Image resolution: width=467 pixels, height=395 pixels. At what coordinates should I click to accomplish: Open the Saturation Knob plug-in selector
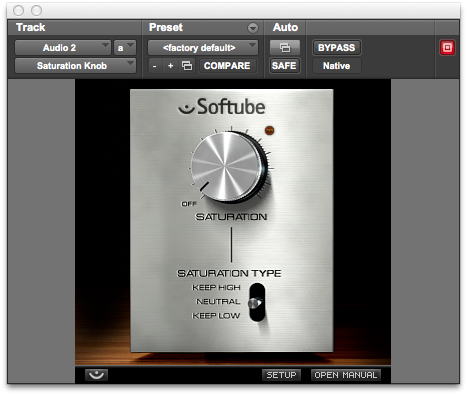point(75,66)
